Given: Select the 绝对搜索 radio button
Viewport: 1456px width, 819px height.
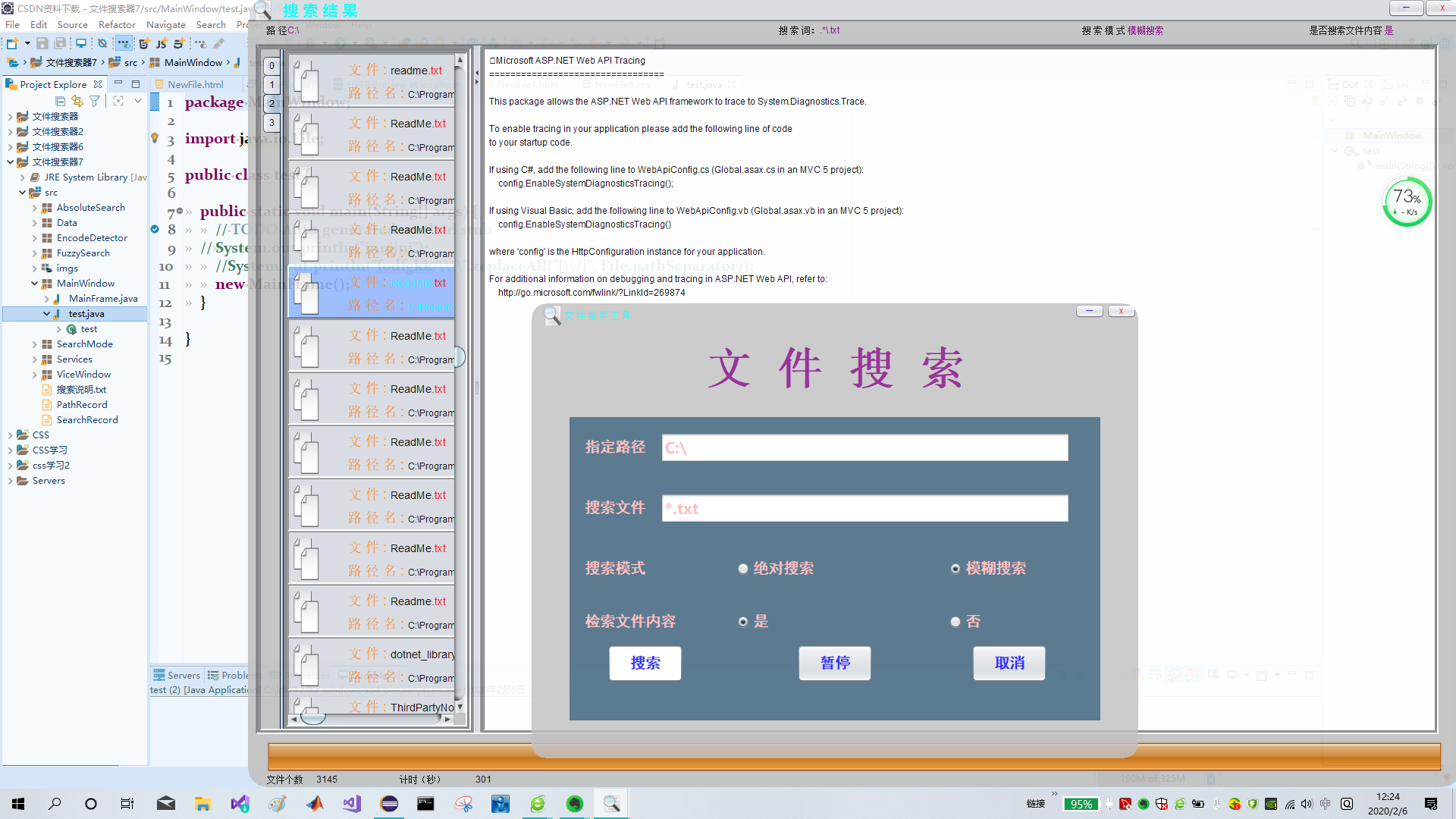Looking at the screenshot, I should coord(743,569).
